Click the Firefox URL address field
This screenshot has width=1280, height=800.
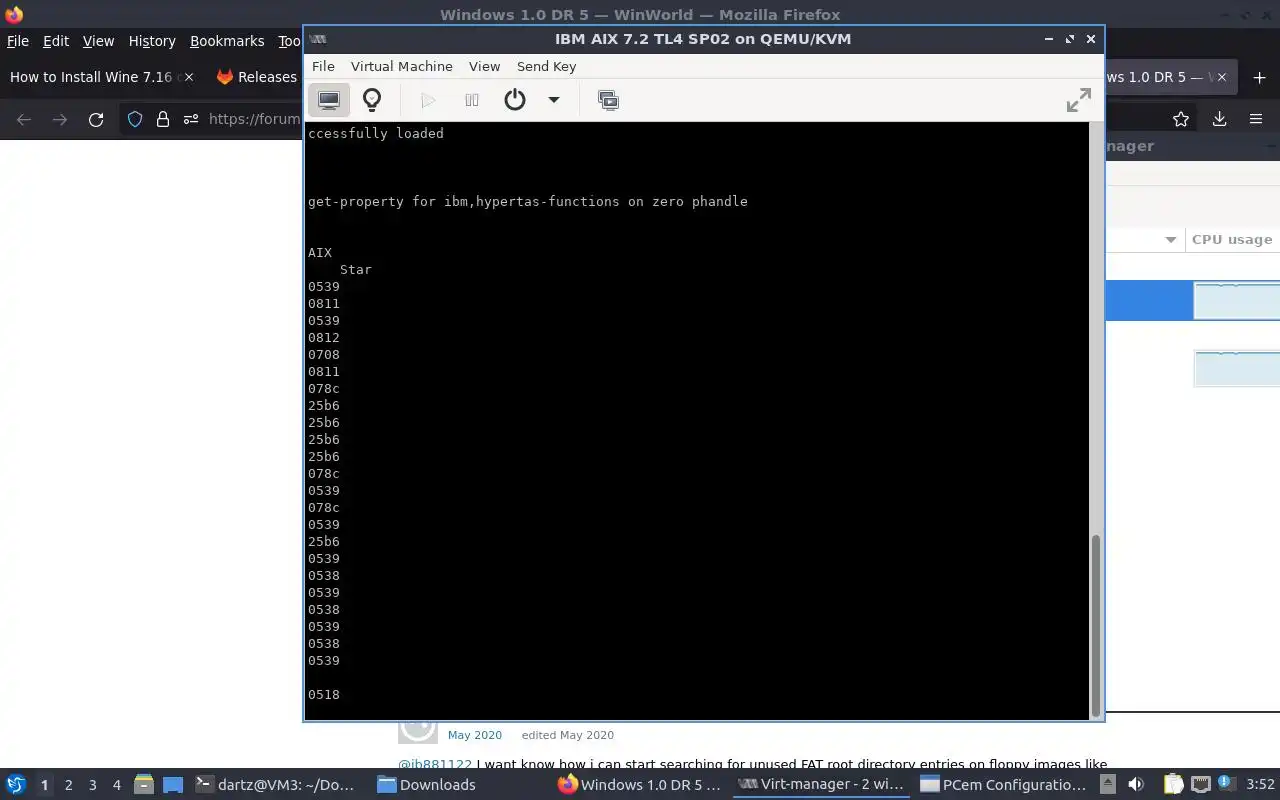coord(254,119)
